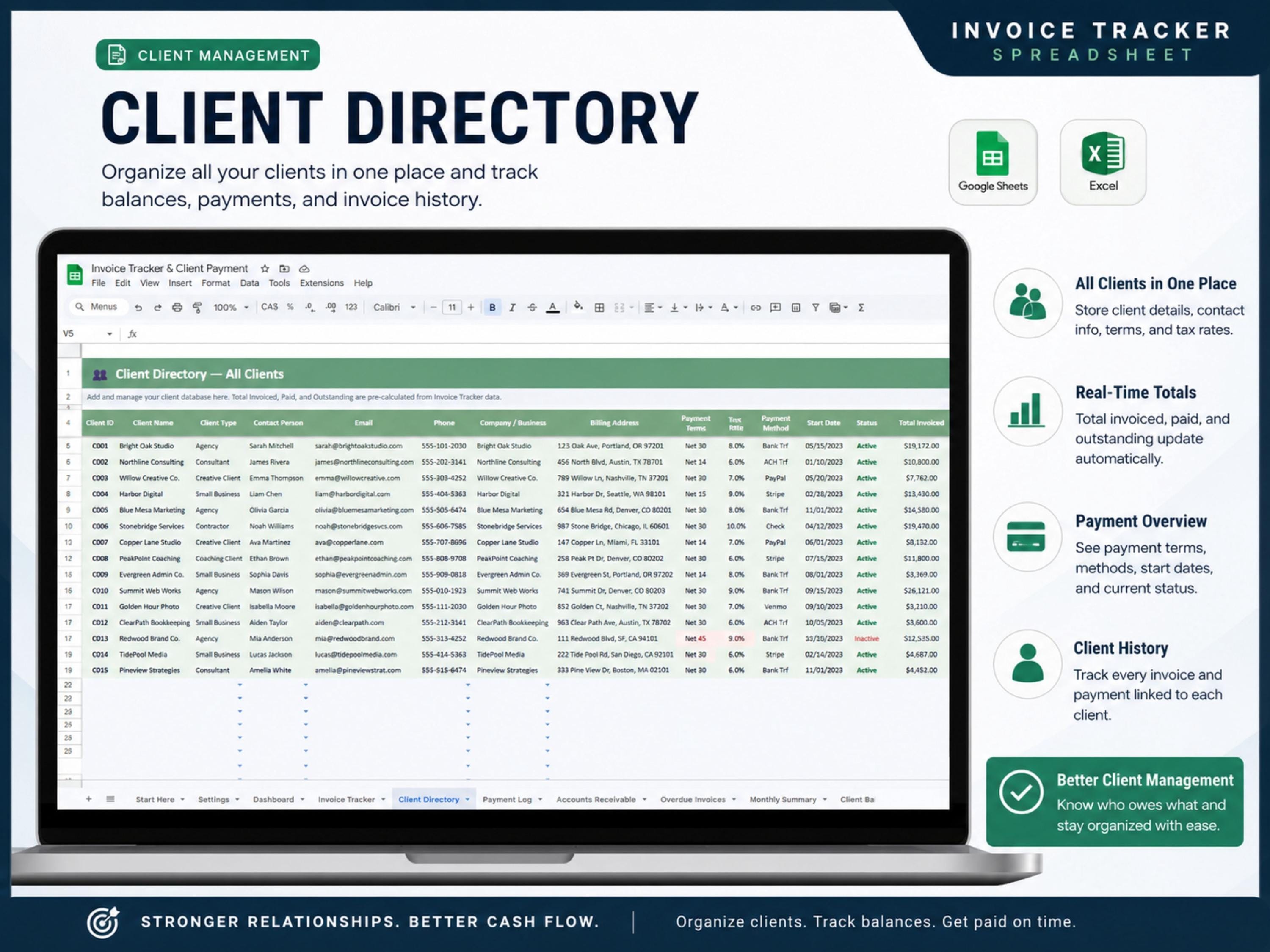Create a filter with the funnel icon
Image resolution: width=1270 pixels, height=952 pixels.
(x=815, y=308)
